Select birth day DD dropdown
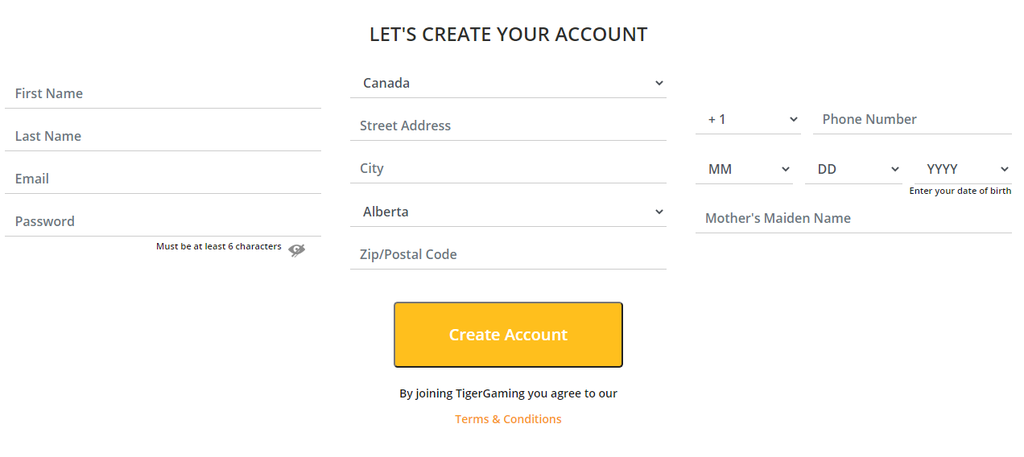 pos(853,169)
